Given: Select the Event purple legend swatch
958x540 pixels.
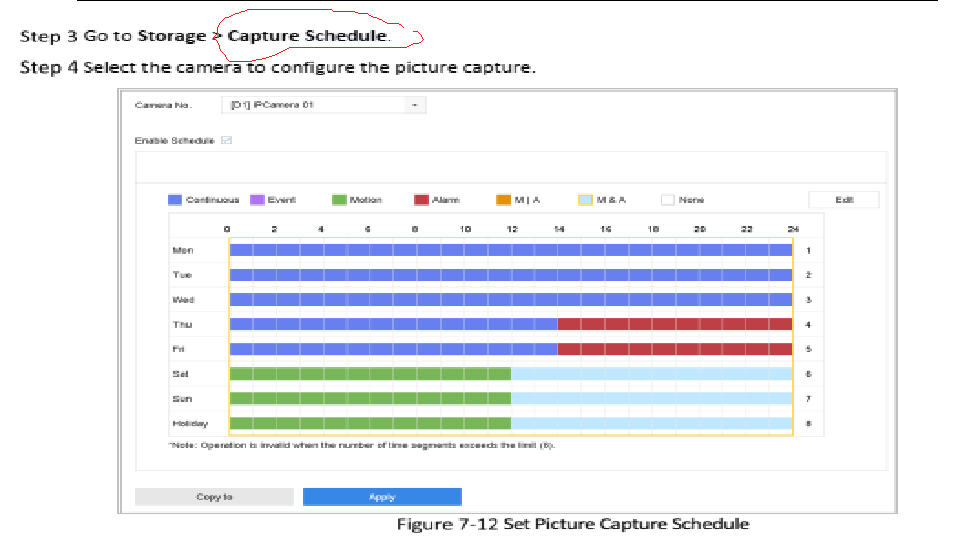Looking at the screenshot, I should [257, 200].
